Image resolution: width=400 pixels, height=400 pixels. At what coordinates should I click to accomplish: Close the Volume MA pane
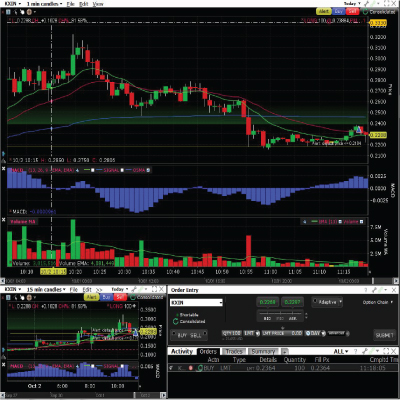4,220
